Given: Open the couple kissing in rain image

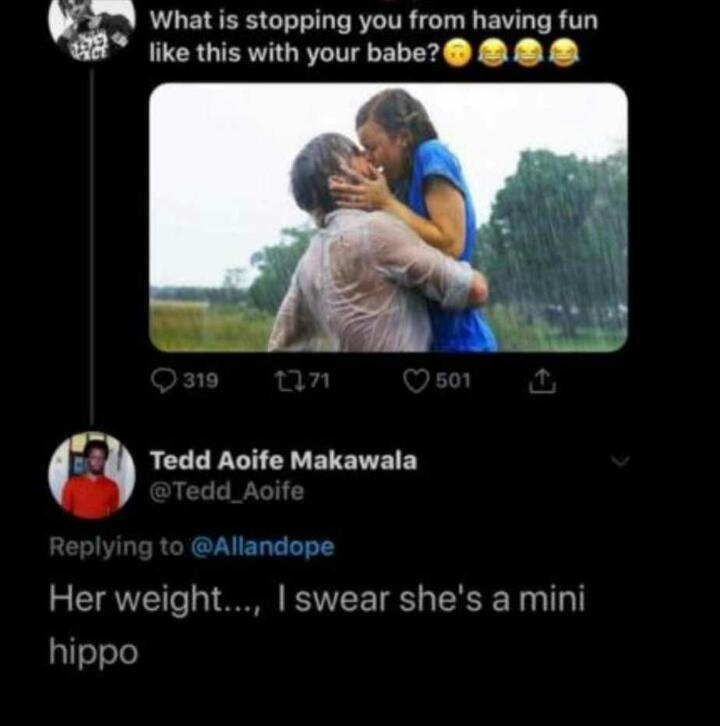Looking at the screenshot, I should [x=388, y=217].
